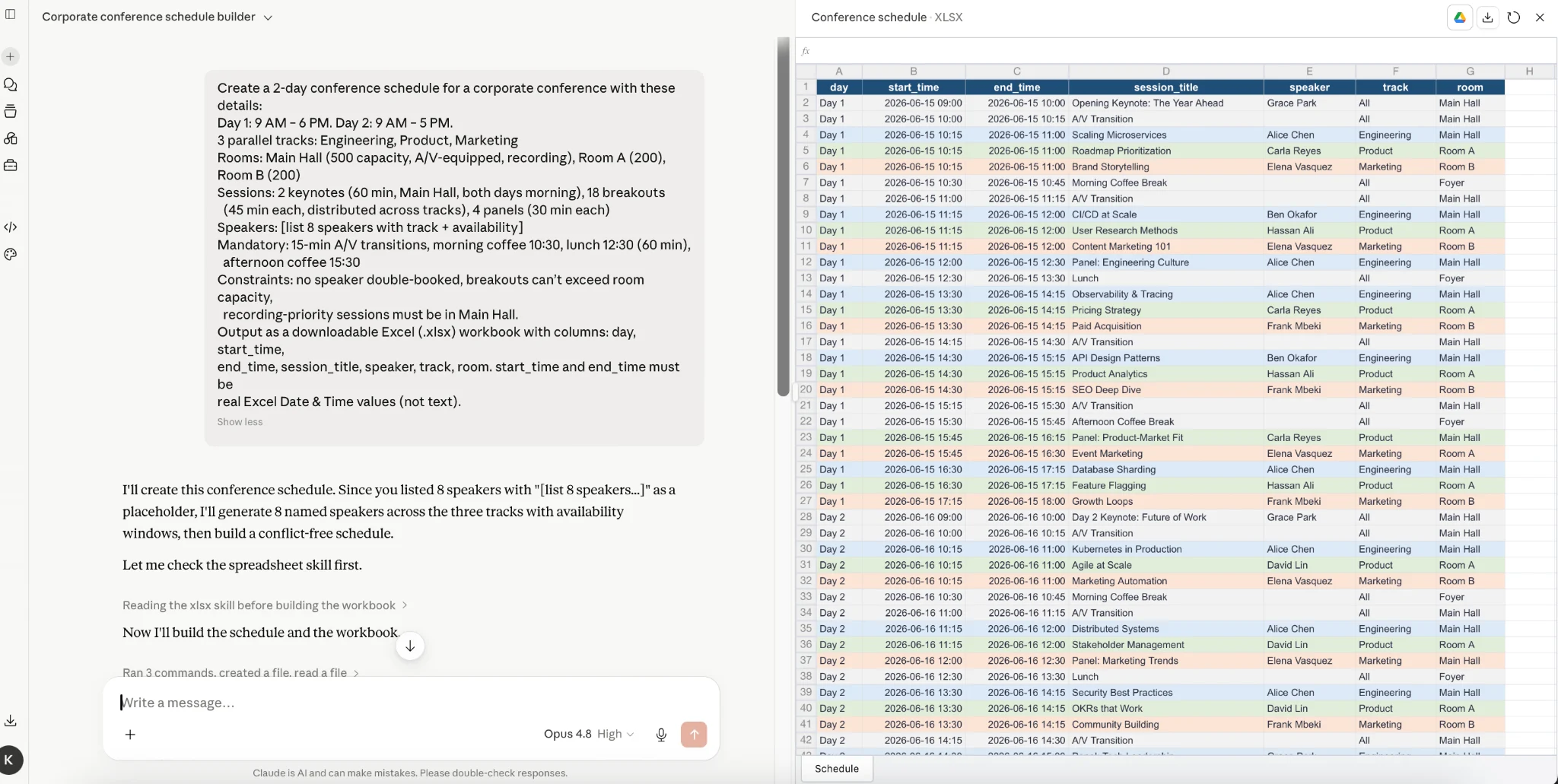1558x784 pixels.
Task: Select 'SEO Deep Dive' cell
Action: [1165, 390]
